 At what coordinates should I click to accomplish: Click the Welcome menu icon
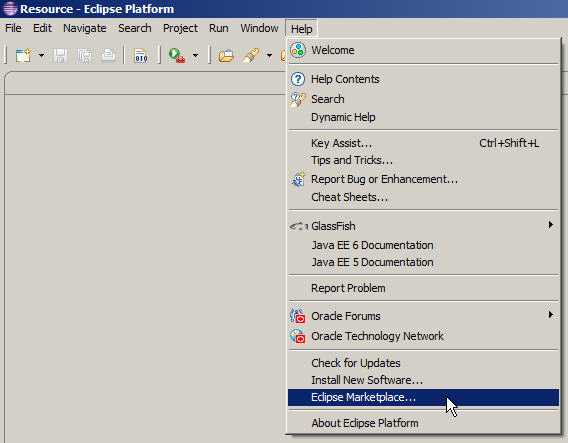[x=298, y=50]
